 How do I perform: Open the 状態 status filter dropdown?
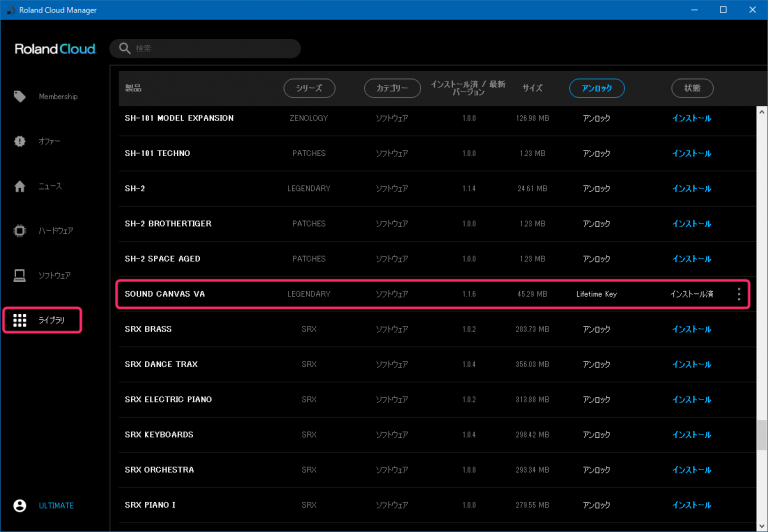coord(692,88)
